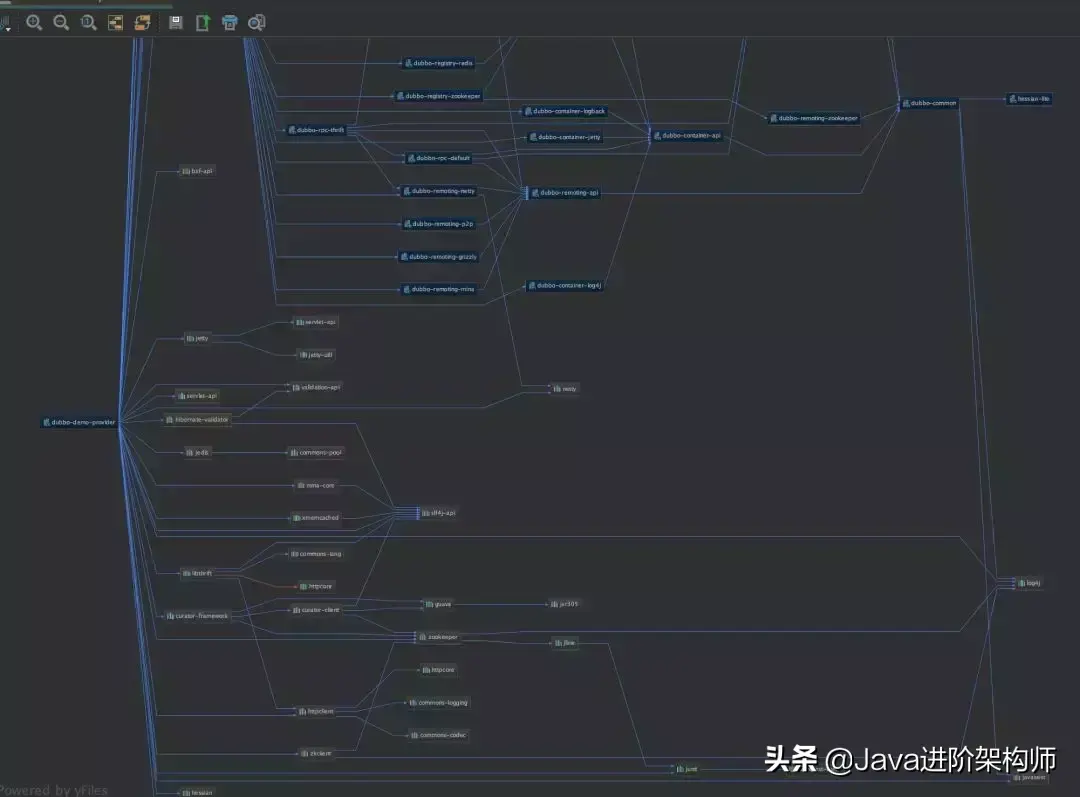Screen dimensions: 1080x797
Task: Click the Fit Content toolbar icon
Action: (x=115, y=23)
